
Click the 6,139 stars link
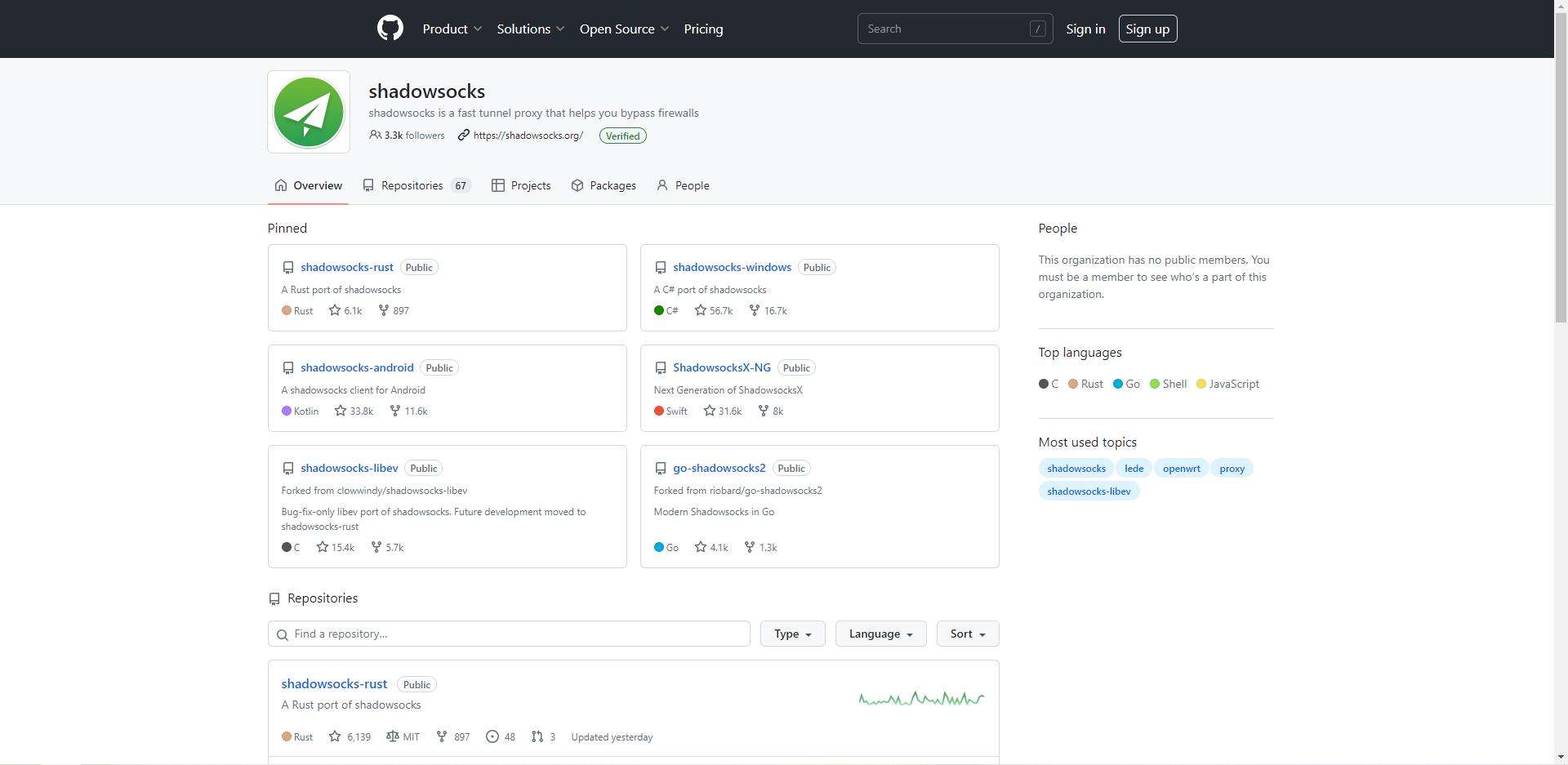coord(350,736)
